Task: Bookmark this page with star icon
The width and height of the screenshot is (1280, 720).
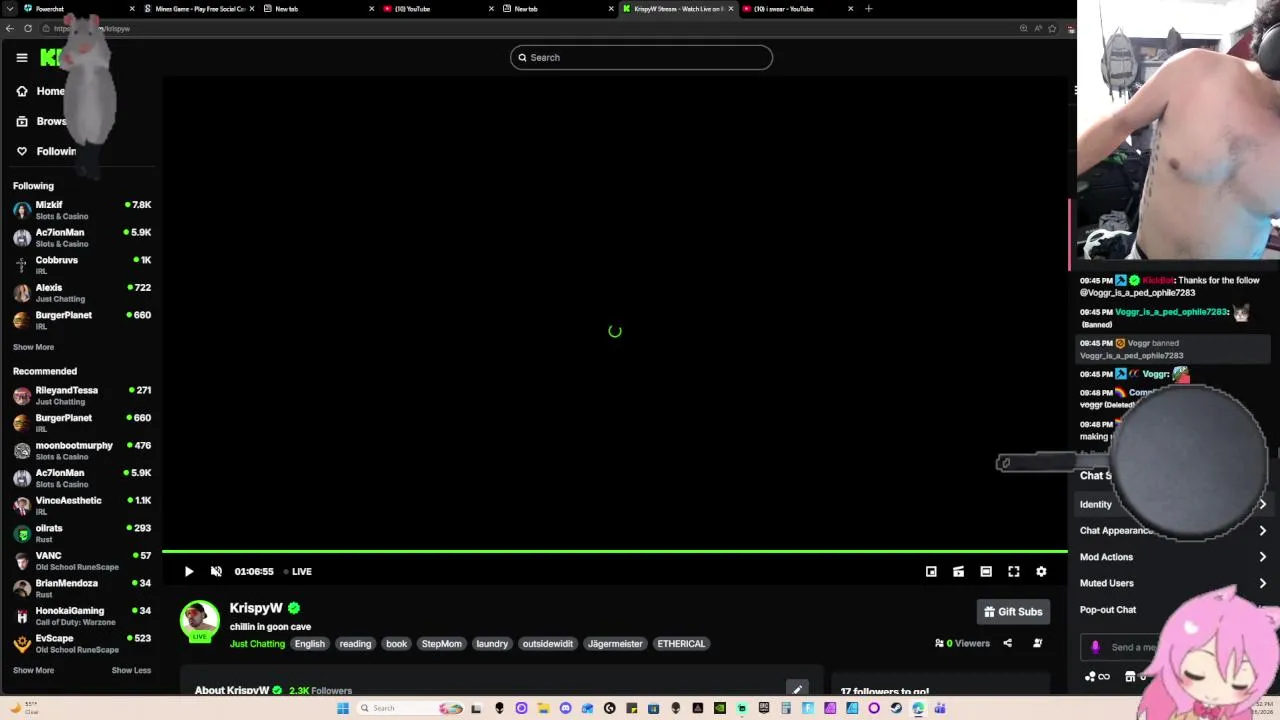Action: (1052, 28)
